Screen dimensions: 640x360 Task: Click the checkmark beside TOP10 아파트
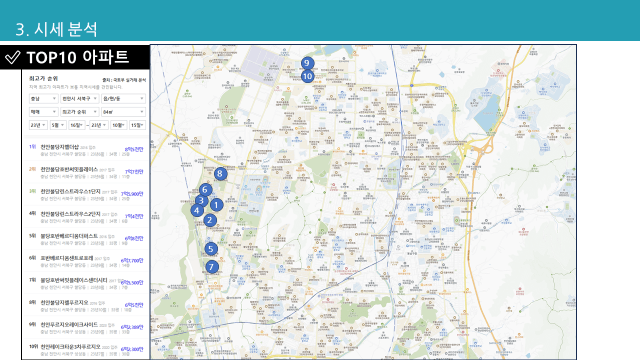coord(13,58)
